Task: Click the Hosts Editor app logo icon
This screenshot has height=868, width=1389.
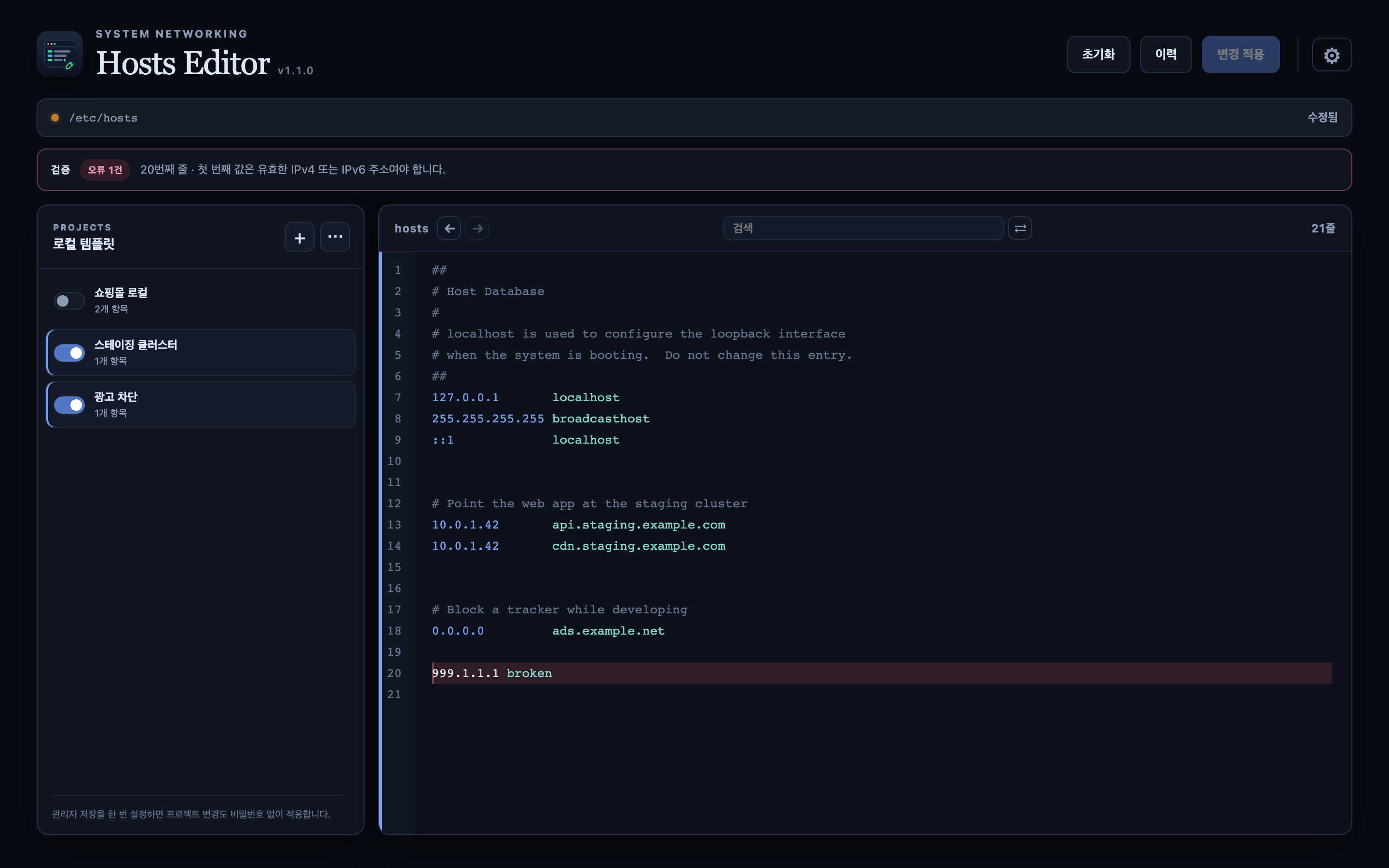Action: click(60, 54)
